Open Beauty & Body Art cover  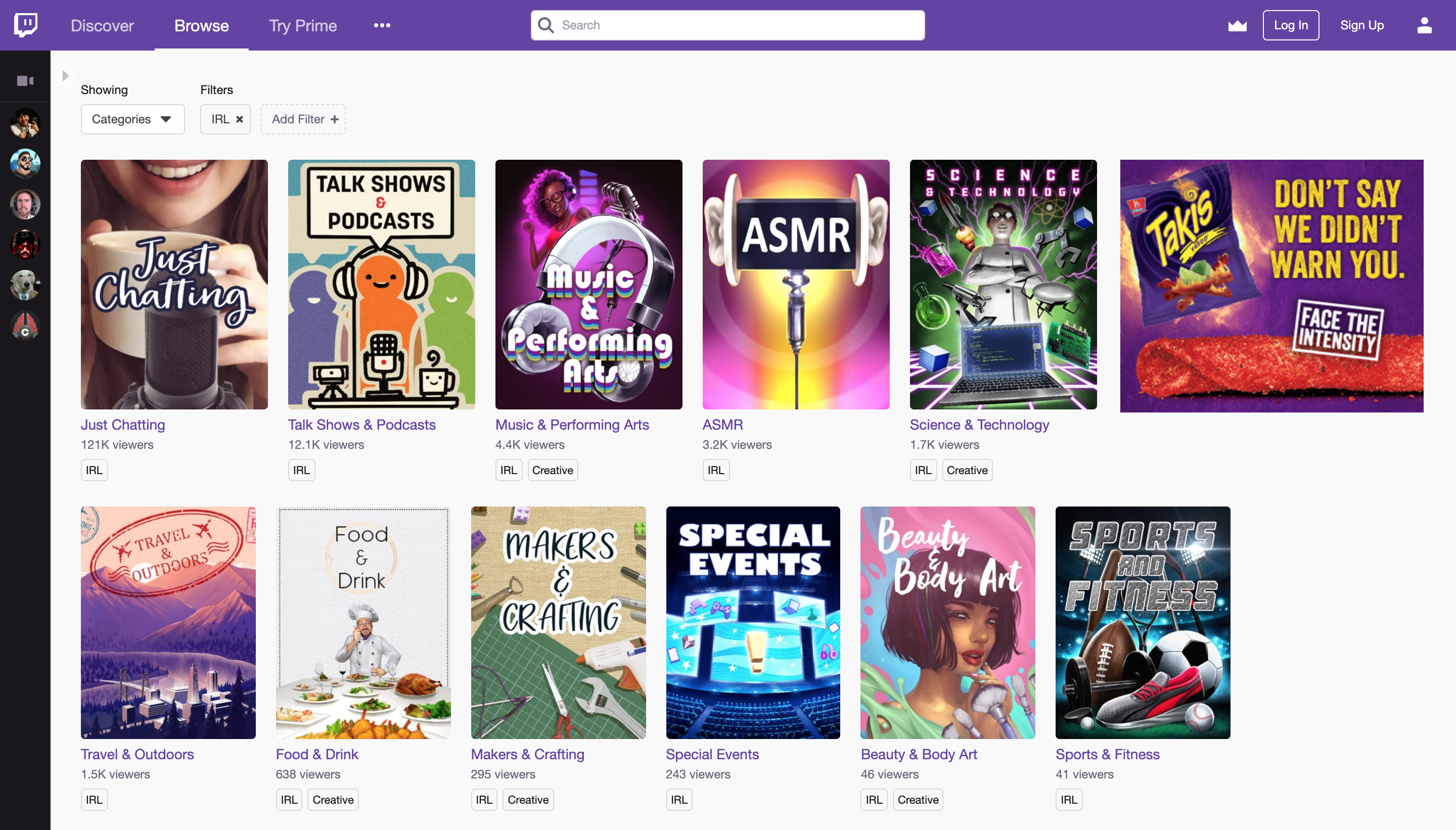coord(947,623)
